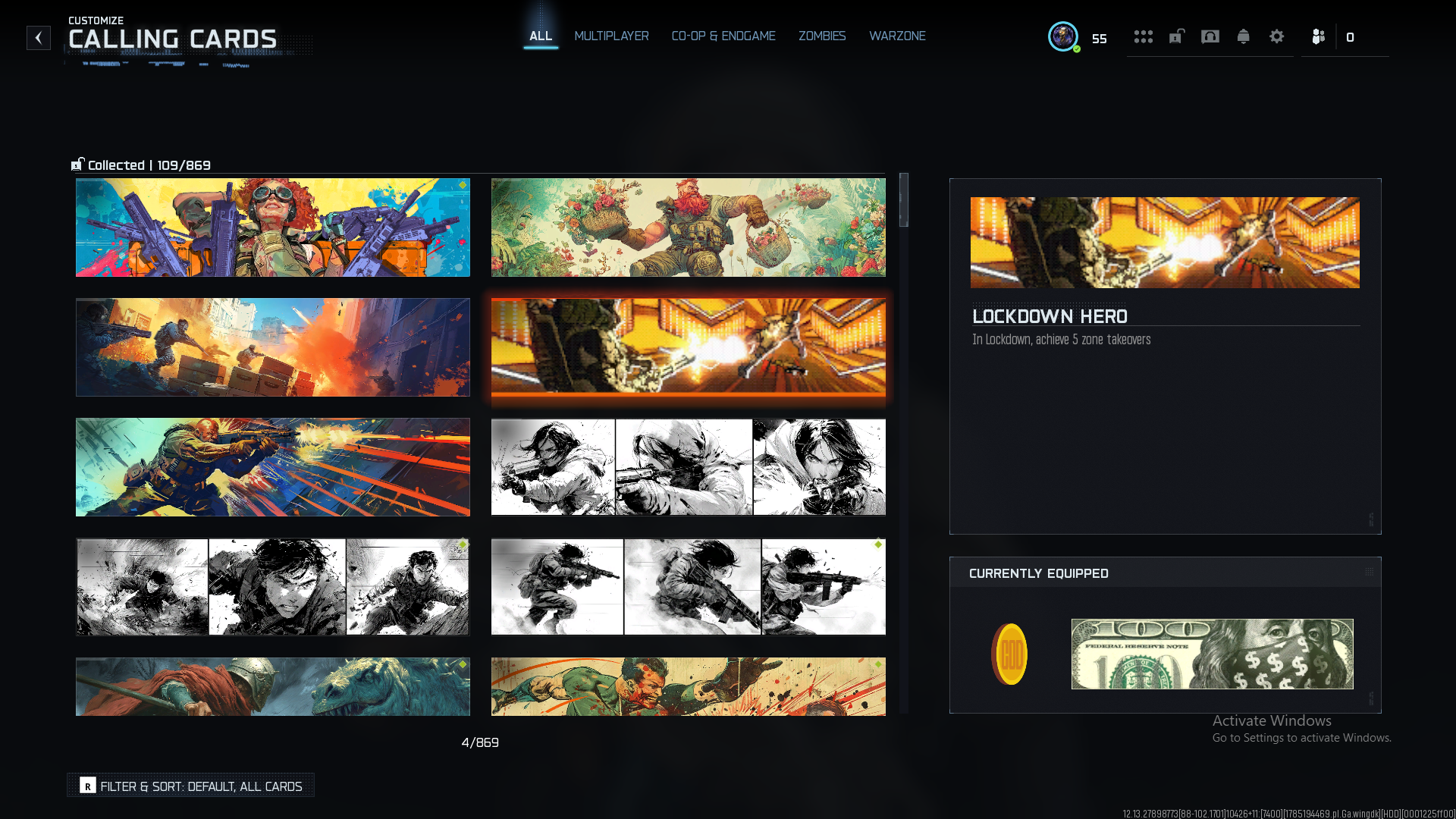Click the Collected padlock icon
The width and height of the screenshot is (1456, 819).
pos(77,165)
